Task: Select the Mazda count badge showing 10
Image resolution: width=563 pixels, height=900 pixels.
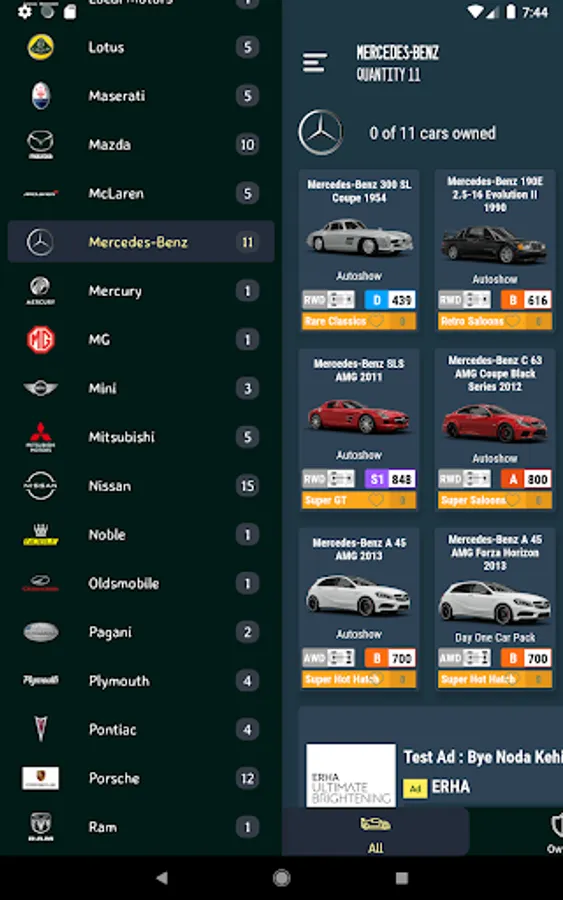Action: [x=247, y=145]
